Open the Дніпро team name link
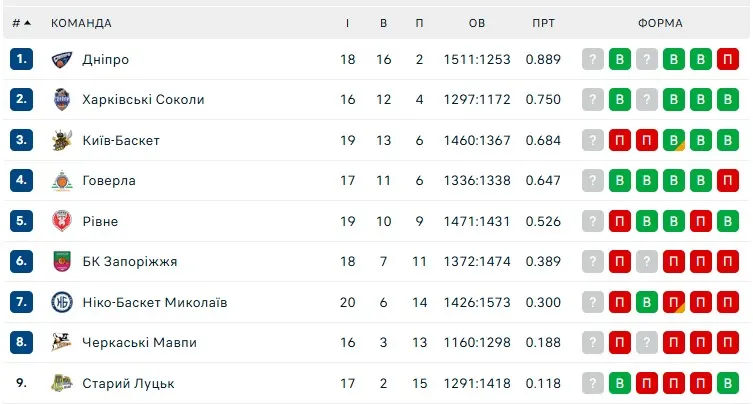The image size is (753, 404). [106, 60]
